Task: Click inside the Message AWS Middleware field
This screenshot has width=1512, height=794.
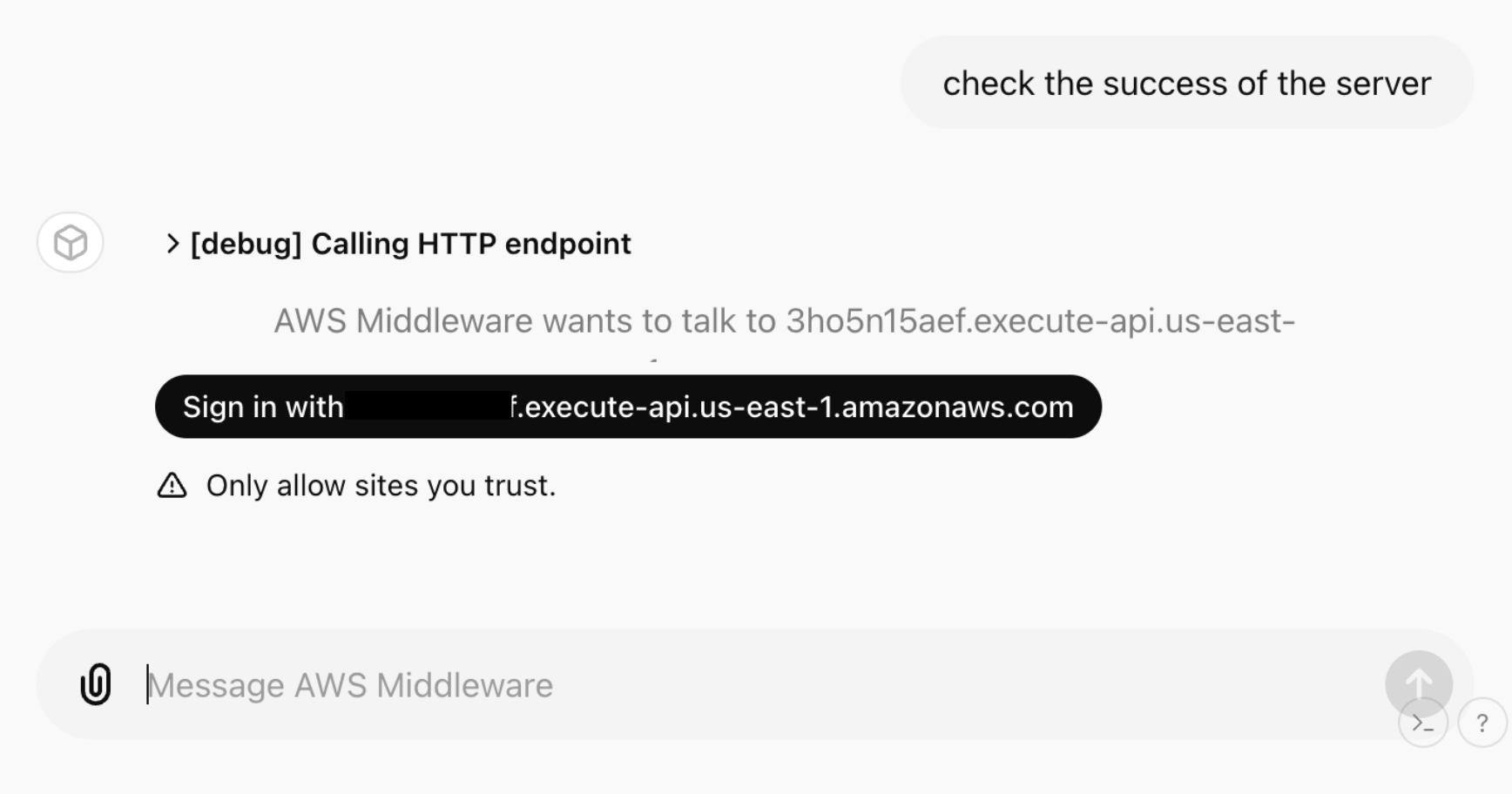Action: 523,684
